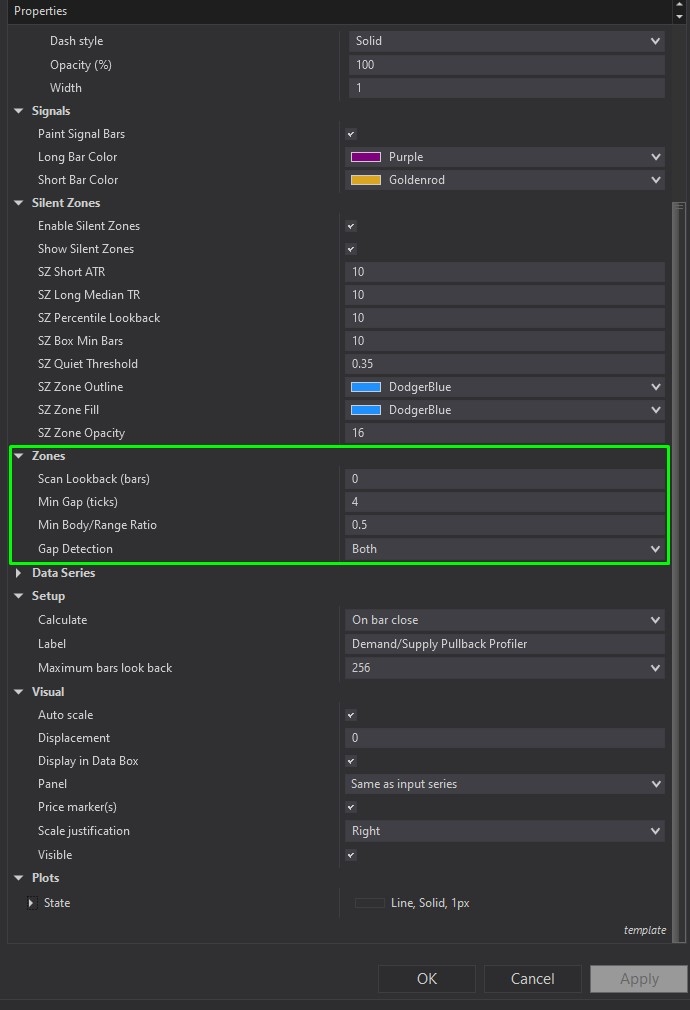This screenshot has height=1010, width=690.
Task: Click the template link
Action: [645, 929]
